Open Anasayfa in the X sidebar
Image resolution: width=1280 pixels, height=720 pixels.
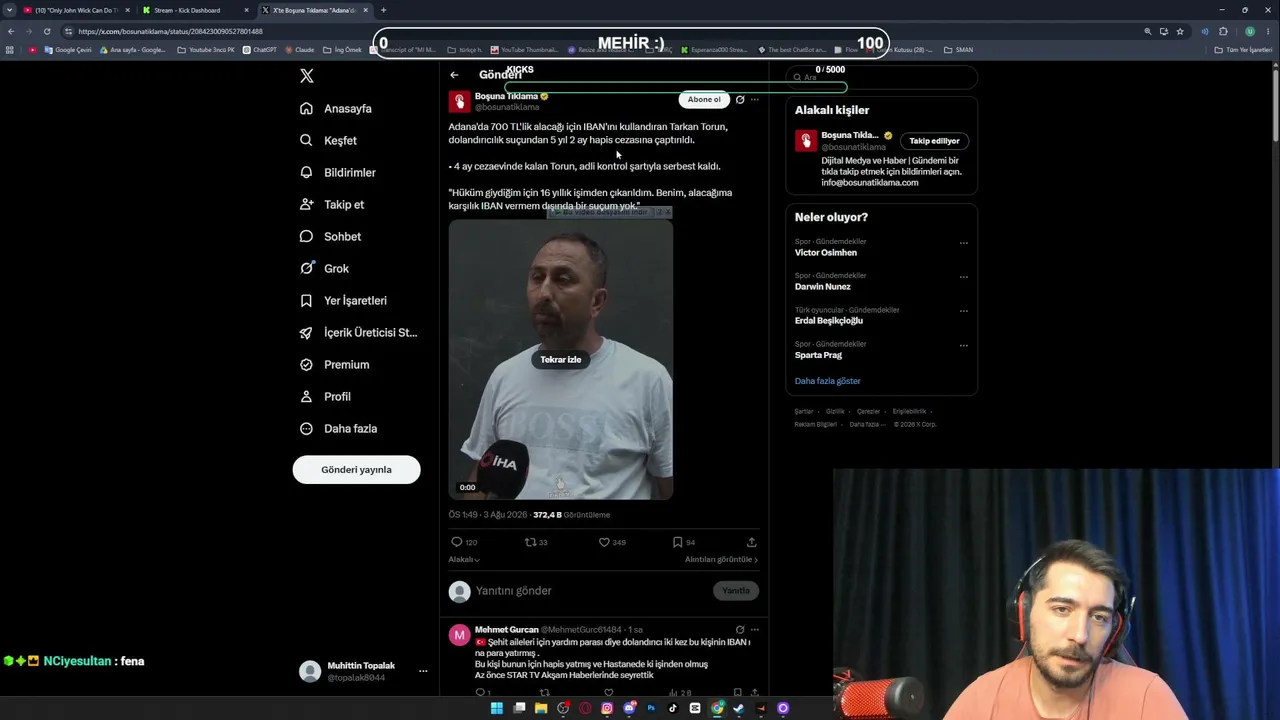click(336, 109)
